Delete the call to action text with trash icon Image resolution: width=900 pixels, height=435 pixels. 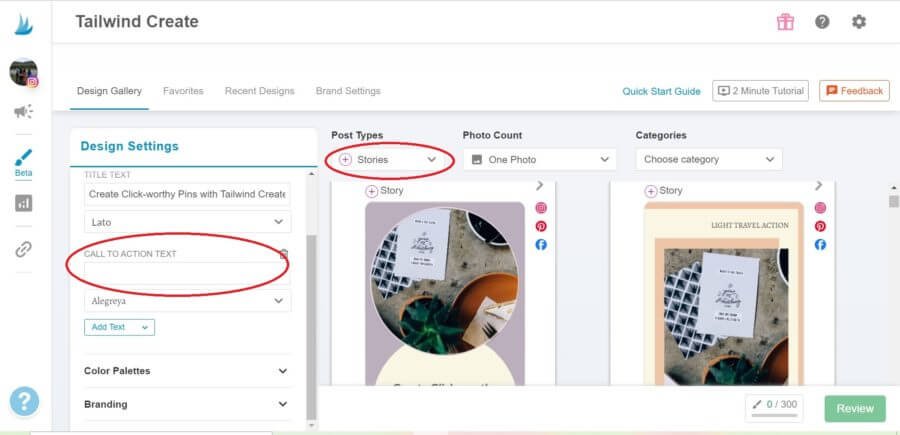point(283,255)
